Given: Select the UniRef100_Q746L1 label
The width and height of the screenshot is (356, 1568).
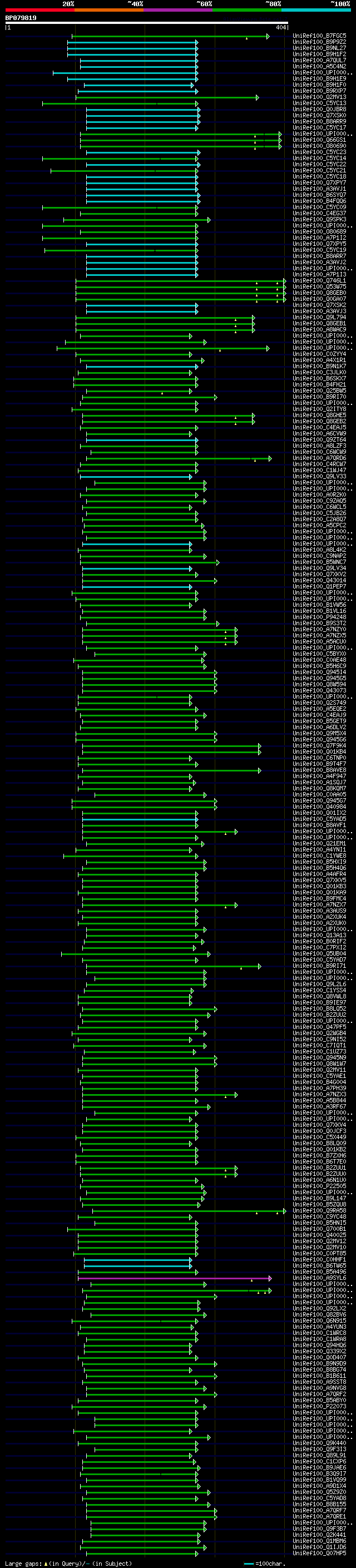Looking at the screenshot, I should tap(319, 280).
